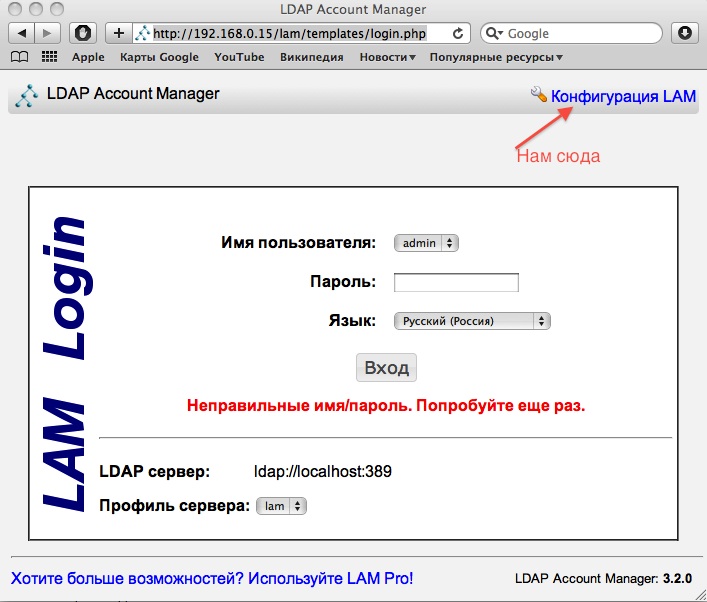Screen dimensions: 707x602
Task: Open the YouTube bookmark
Action: (x=239, y=57)
